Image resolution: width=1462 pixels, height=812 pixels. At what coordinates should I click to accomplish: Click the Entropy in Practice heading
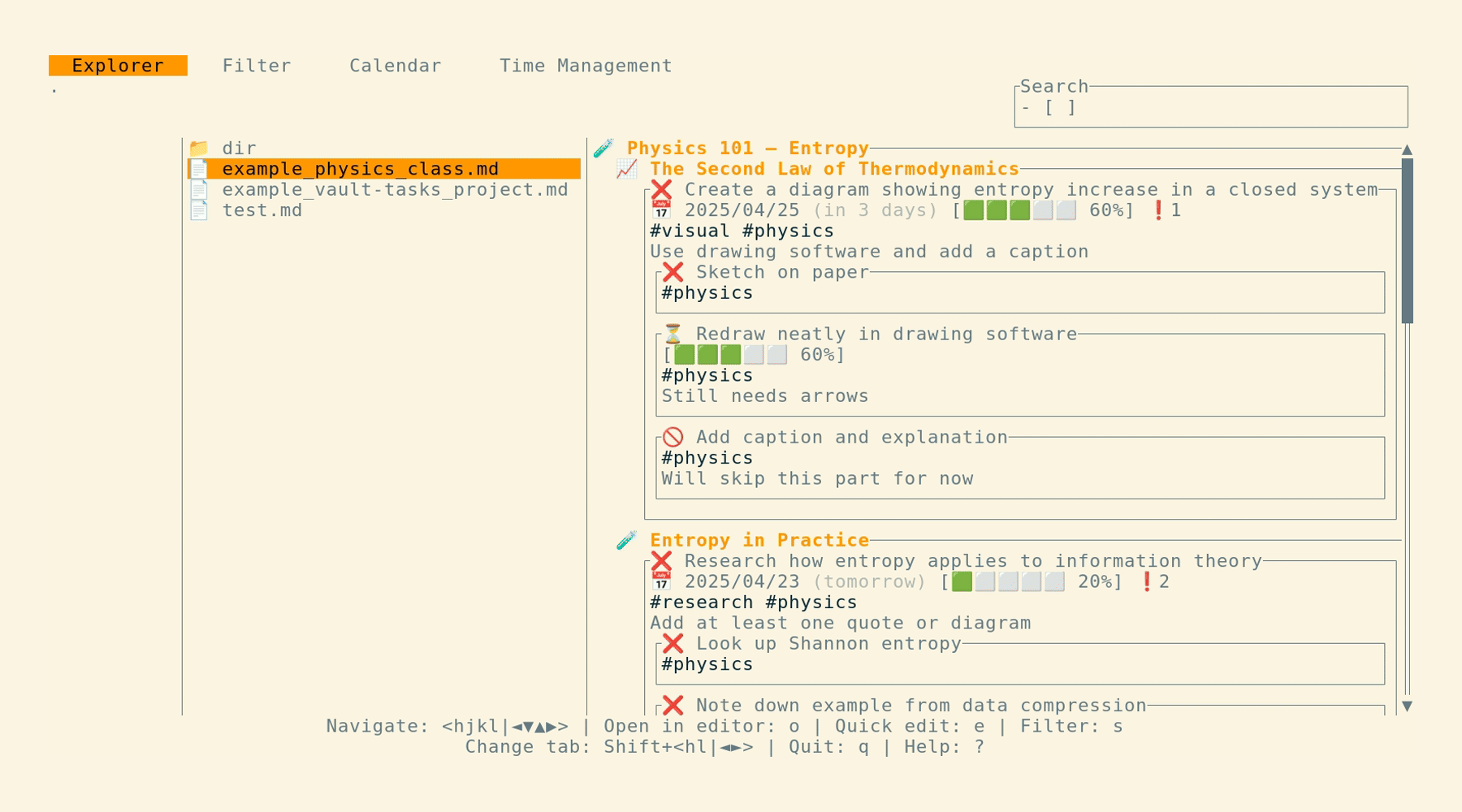[x=759, y=541]
